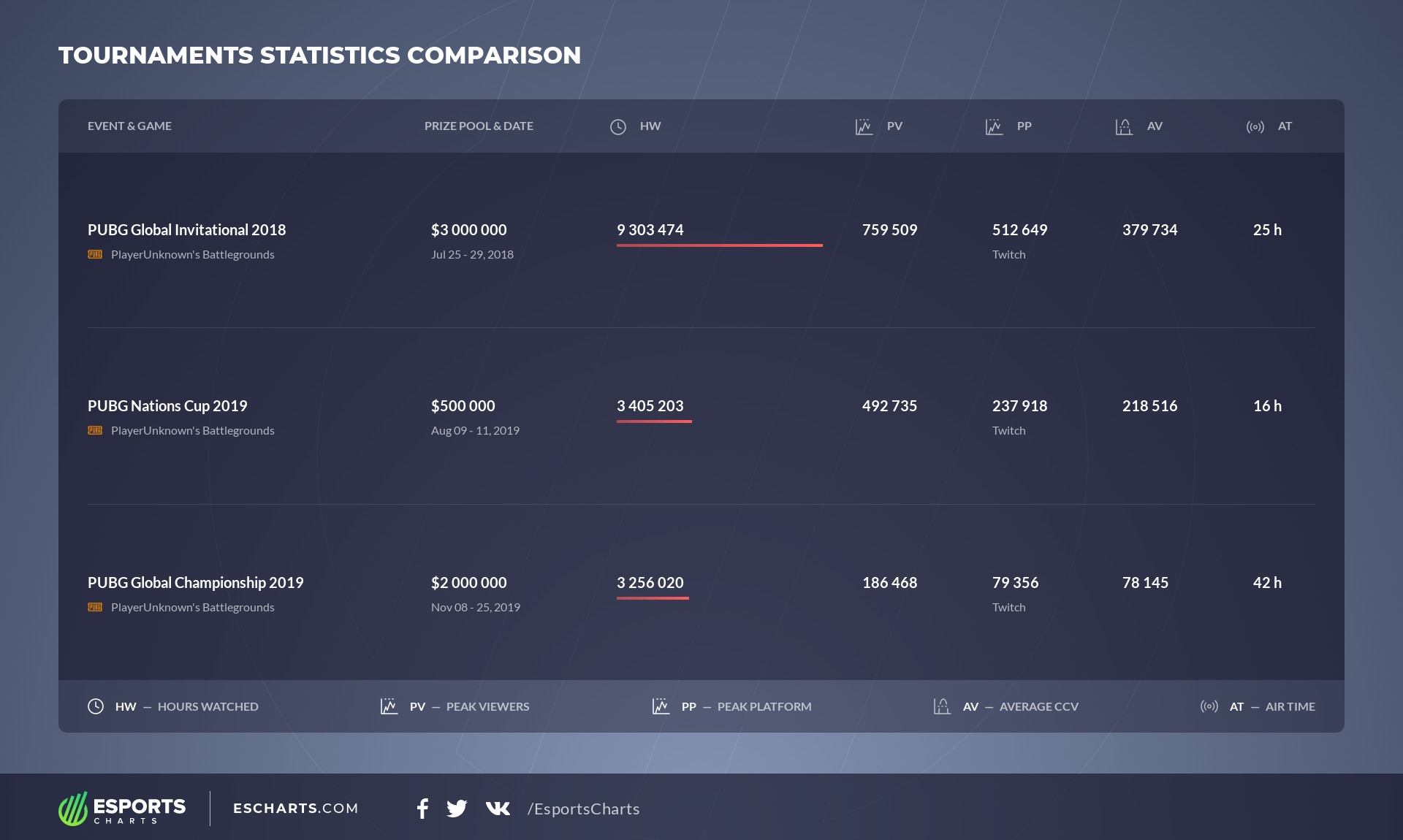The width and height of the screenshot is (1403, 840).
Task: Select PUBG Nations Cup 2019 event title
Action: coord(167,406)
